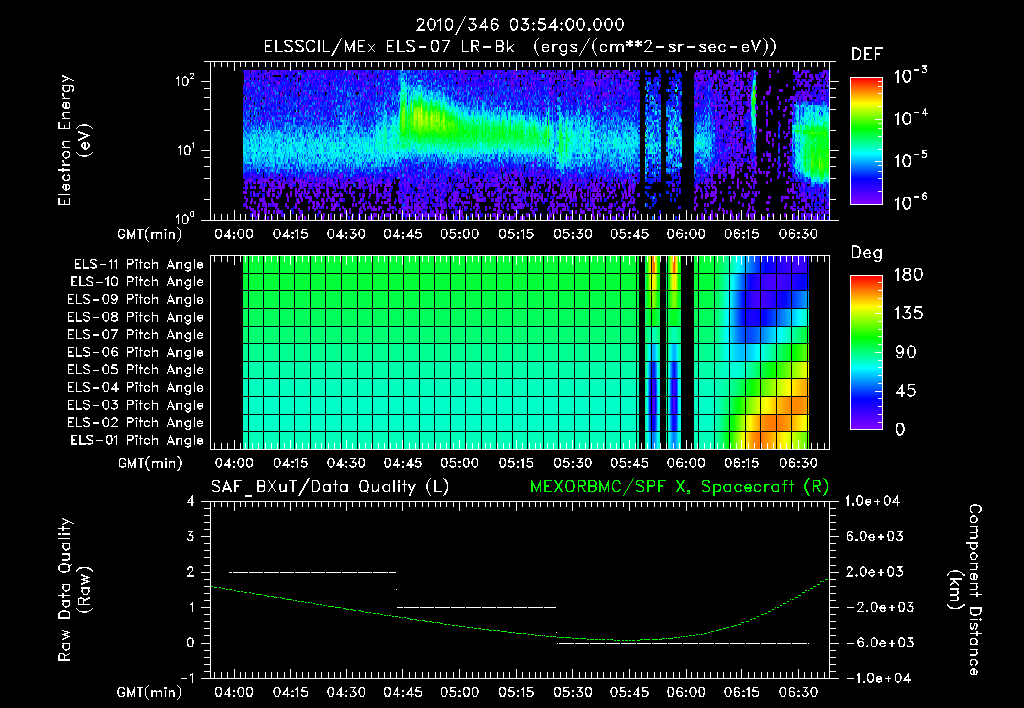Select the ELS-03 Pitch Angle label
The height and width of the screenshot is (708, 1024).
coord(136,405)
